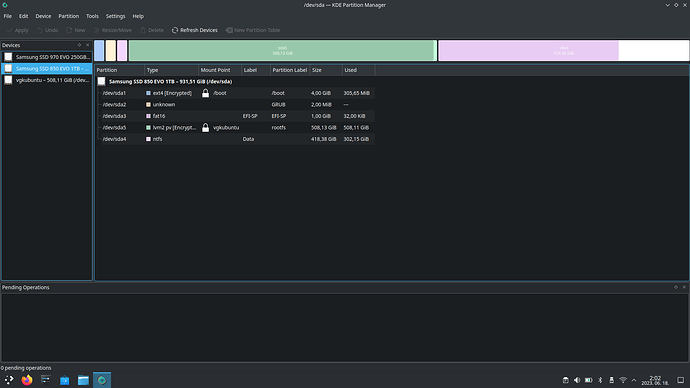Open the Settings menu
The width and height of the screenshot is (690, 388).
click(x=115, y=16)
